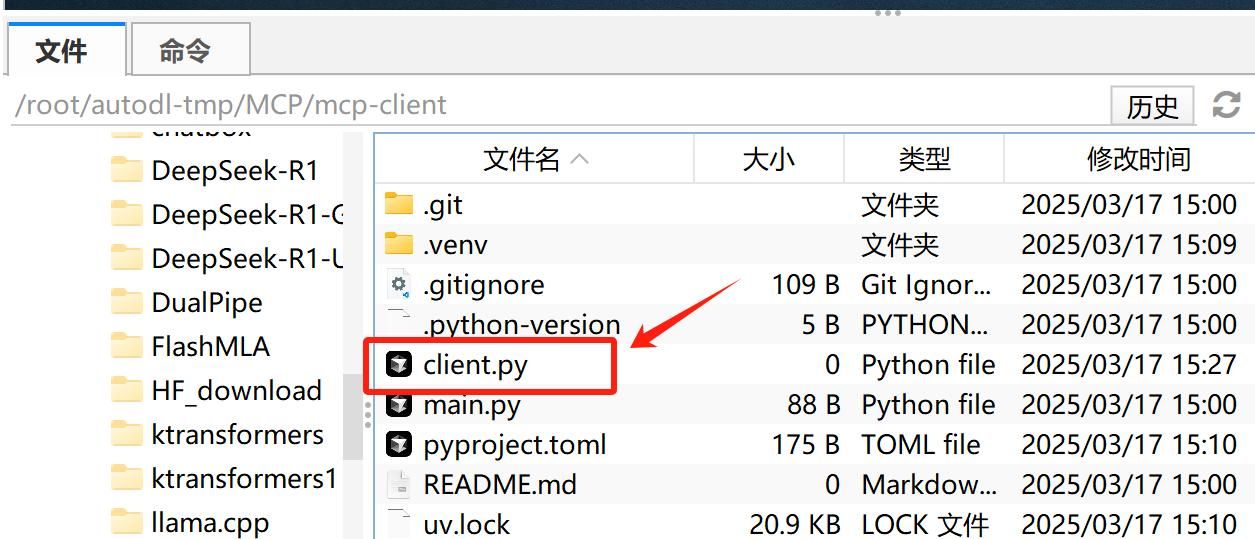Select the main.py file icon
The width and height of the screenshot is (1255, 539).
pos(399,404)
